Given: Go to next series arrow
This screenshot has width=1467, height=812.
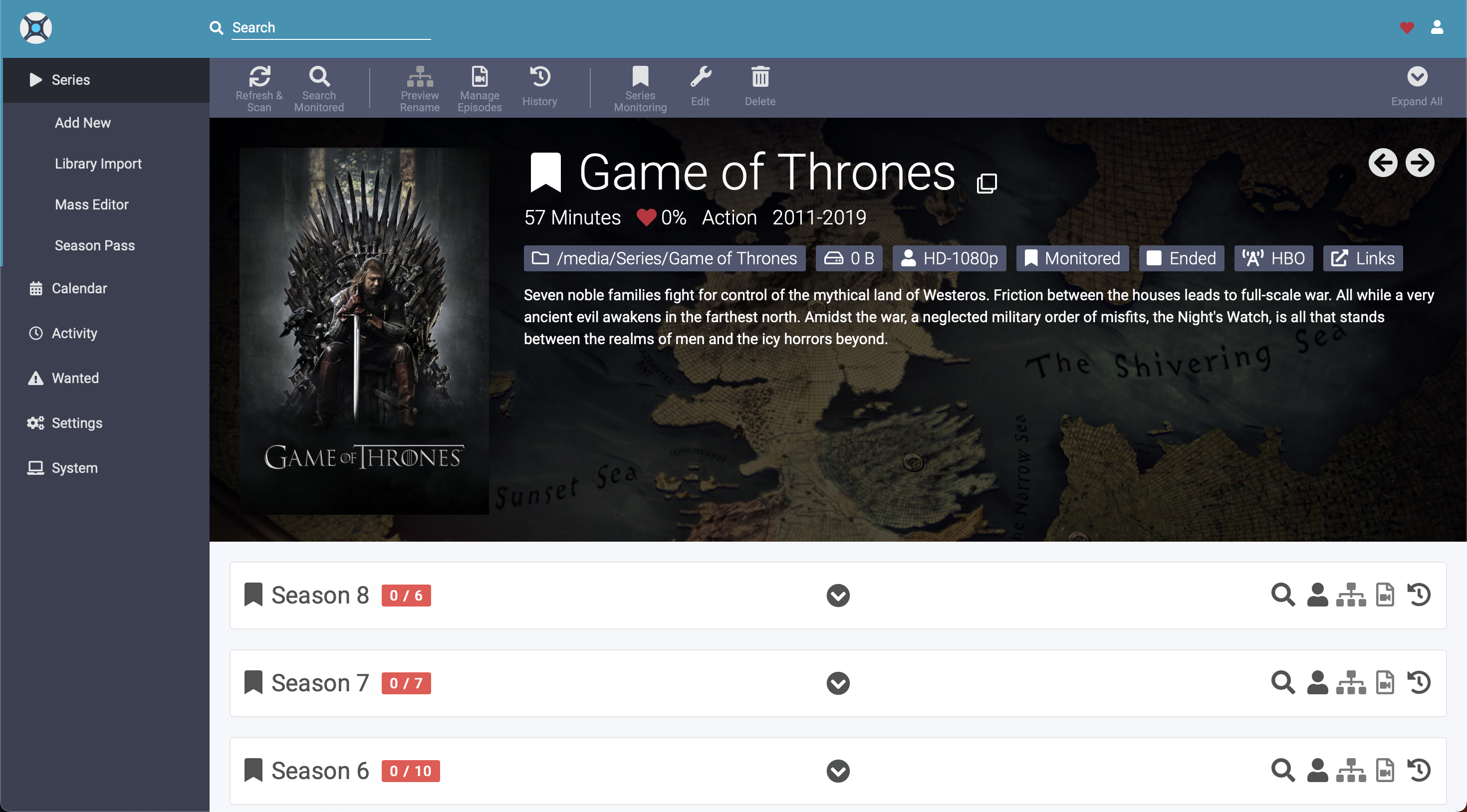Looking at the screenshot, I should click(x=1420, y=163).
